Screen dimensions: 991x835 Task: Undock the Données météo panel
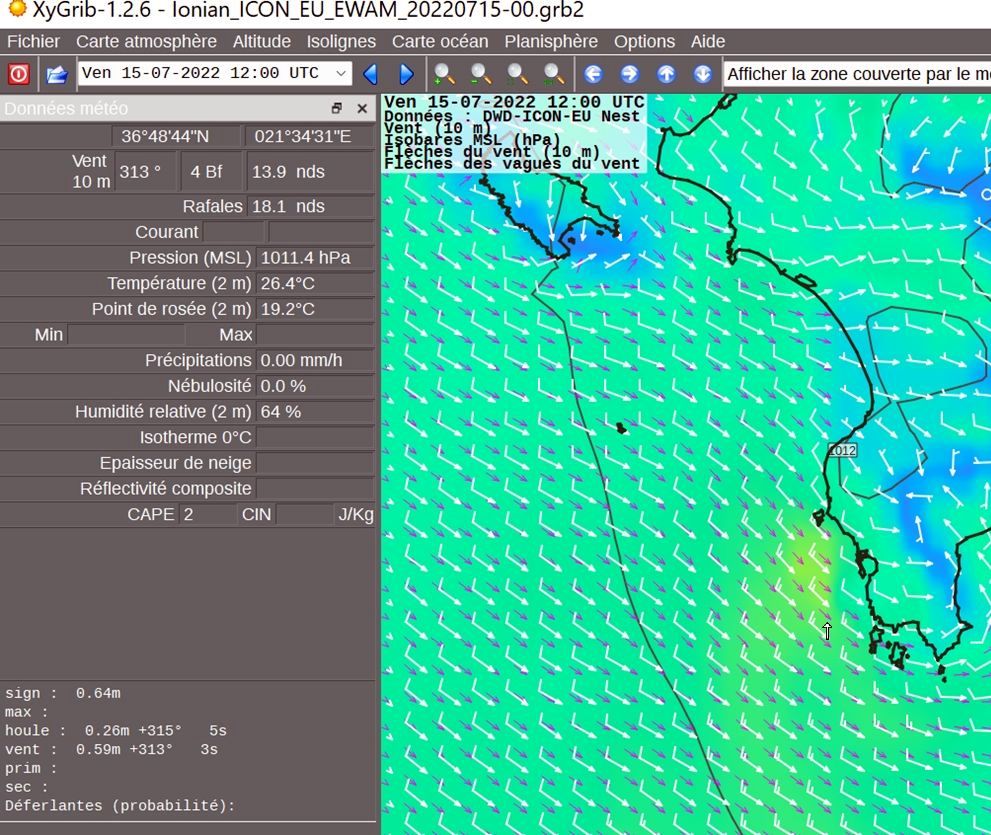(x=336, y=109)
